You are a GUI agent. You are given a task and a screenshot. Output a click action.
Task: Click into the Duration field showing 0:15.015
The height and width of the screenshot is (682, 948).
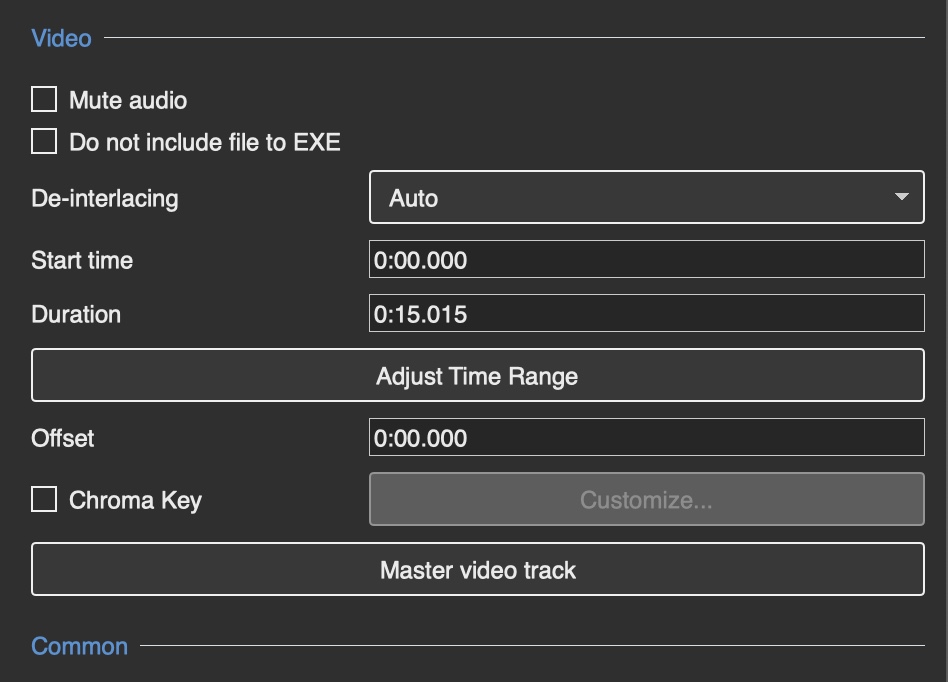click(x=646, y=313)
